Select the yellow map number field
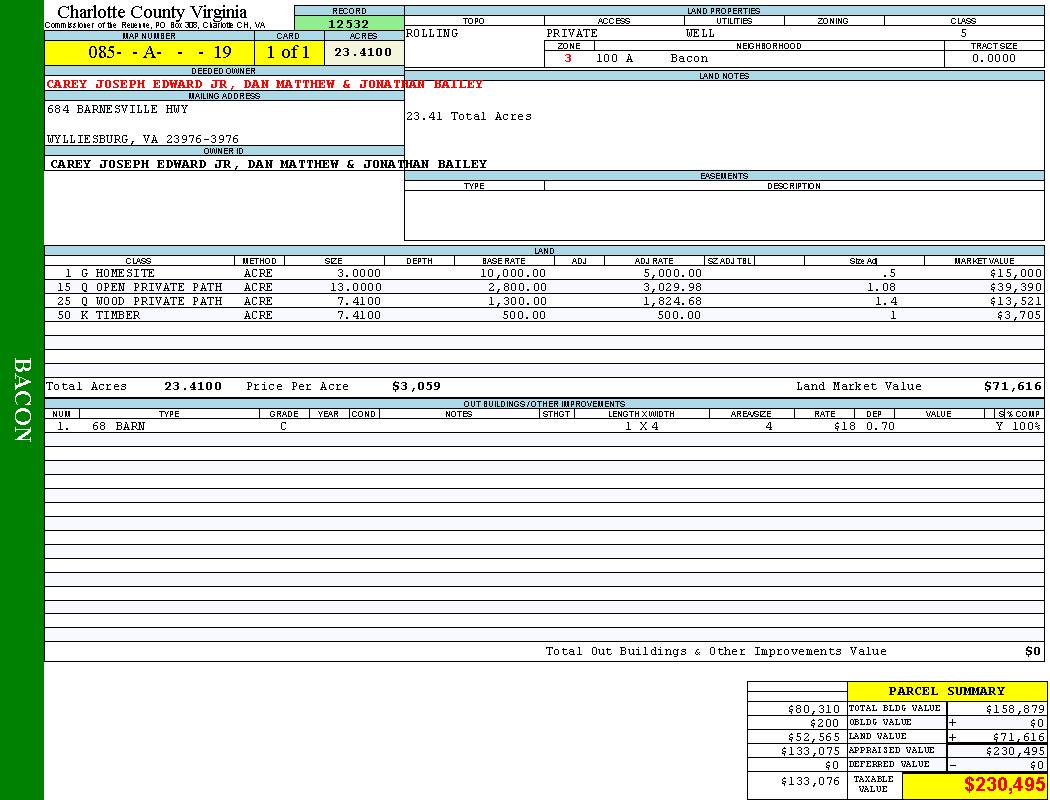This screenshot has width=1050, height=800. pyautogui.click(x=149, y=53)
